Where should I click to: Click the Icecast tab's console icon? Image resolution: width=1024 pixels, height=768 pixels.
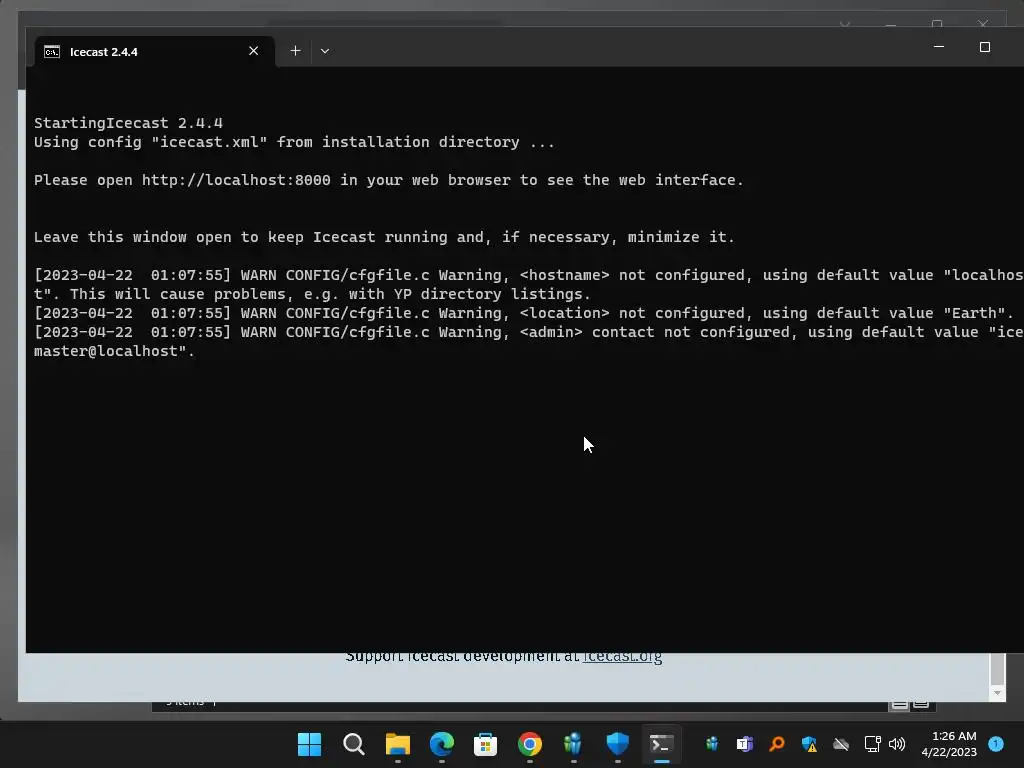(52, 52)
